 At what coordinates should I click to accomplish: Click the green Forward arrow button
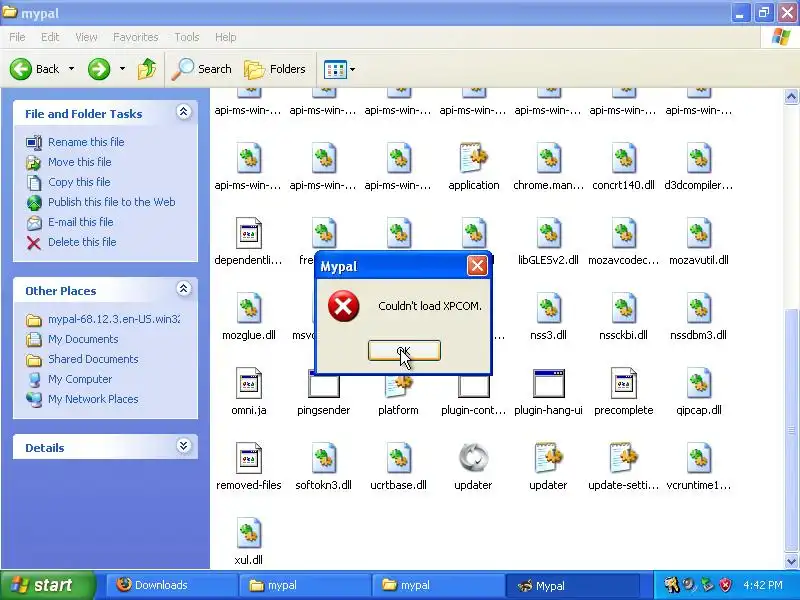[x=99, y=69]
